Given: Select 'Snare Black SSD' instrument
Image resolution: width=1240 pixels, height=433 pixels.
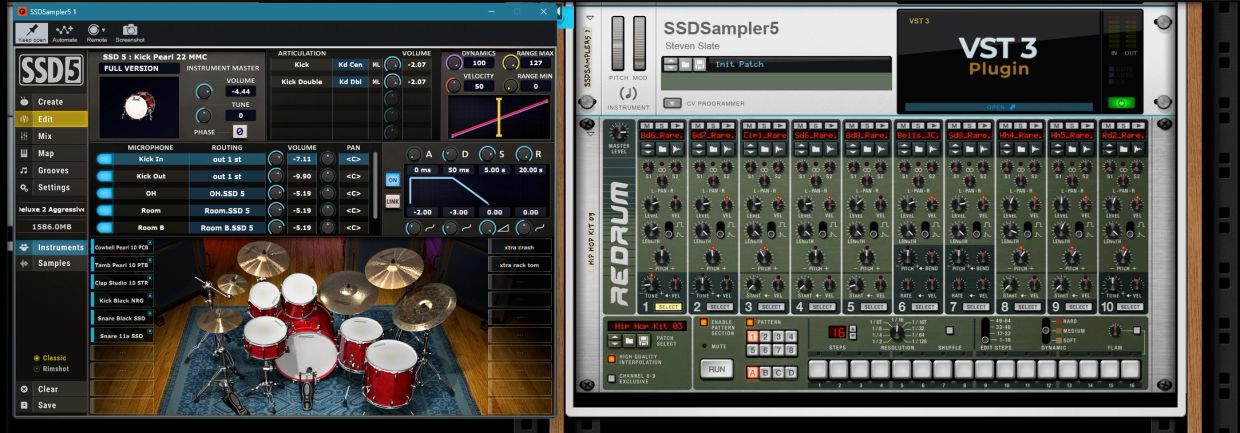Looking at the screenshot, I should pos(122,318).
